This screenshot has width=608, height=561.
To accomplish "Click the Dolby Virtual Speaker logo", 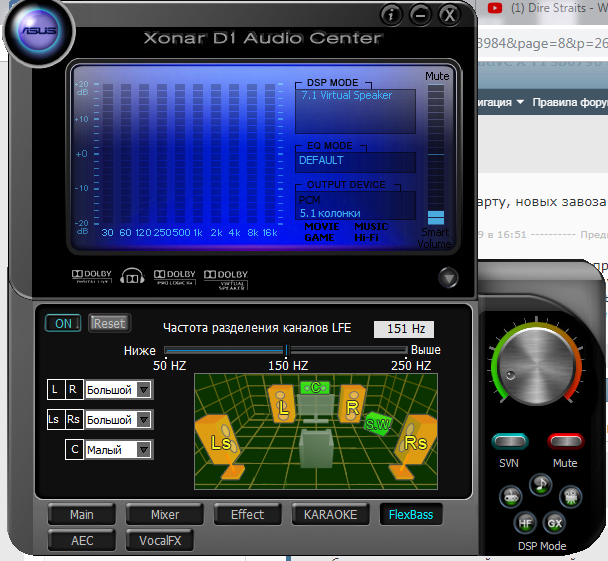I will [x=226, y=279].
